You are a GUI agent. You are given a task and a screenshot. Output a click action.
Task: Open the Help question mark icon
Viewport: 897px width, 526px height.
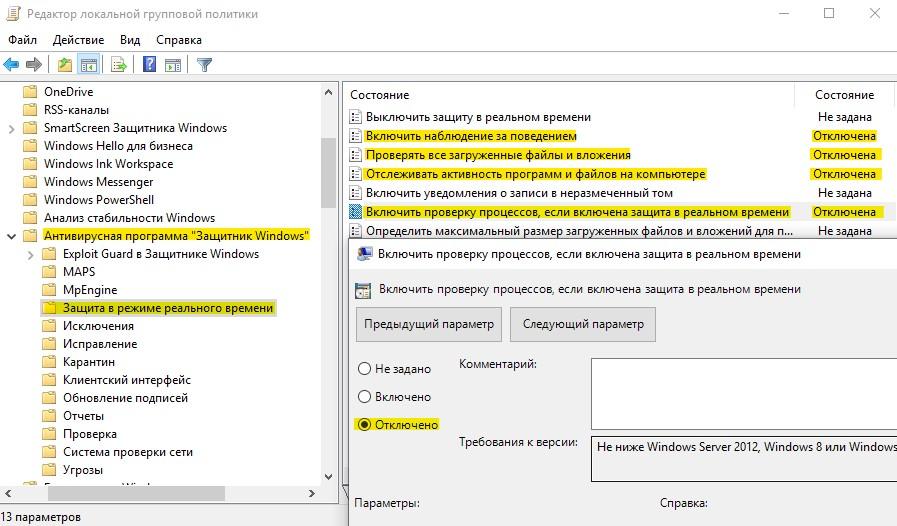coord(149,64)
